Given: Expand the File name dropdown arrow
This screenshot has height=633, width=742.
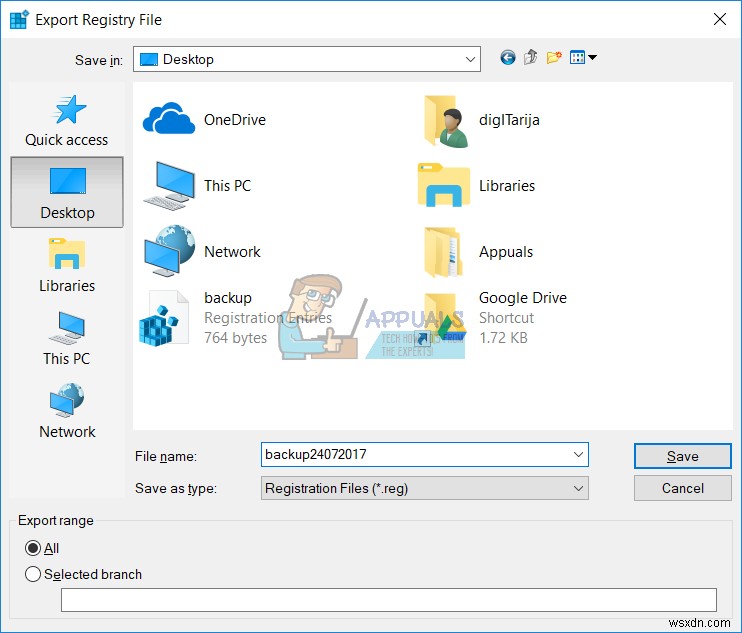Looking at the screenshot, I should [578, 454].
